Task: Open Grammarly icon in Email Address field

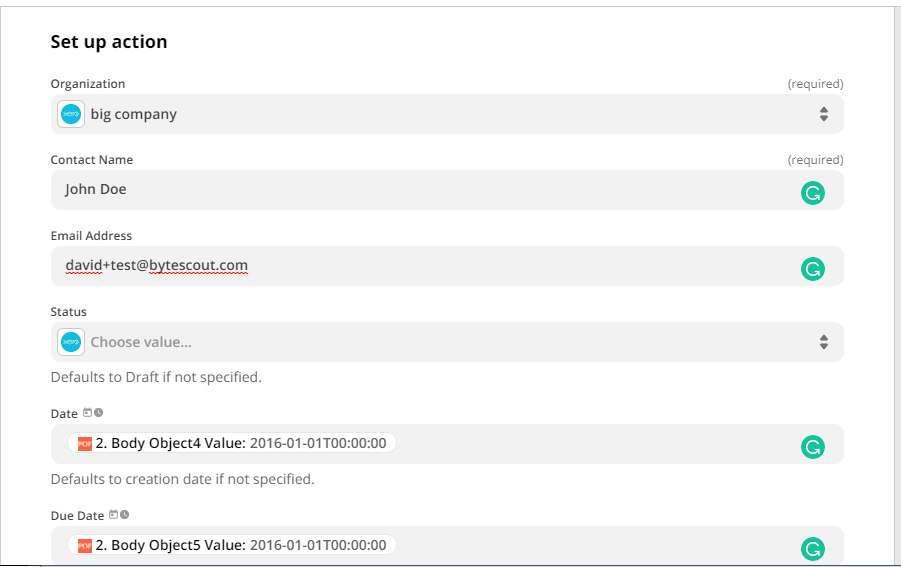Action: (x=813, y=268)
